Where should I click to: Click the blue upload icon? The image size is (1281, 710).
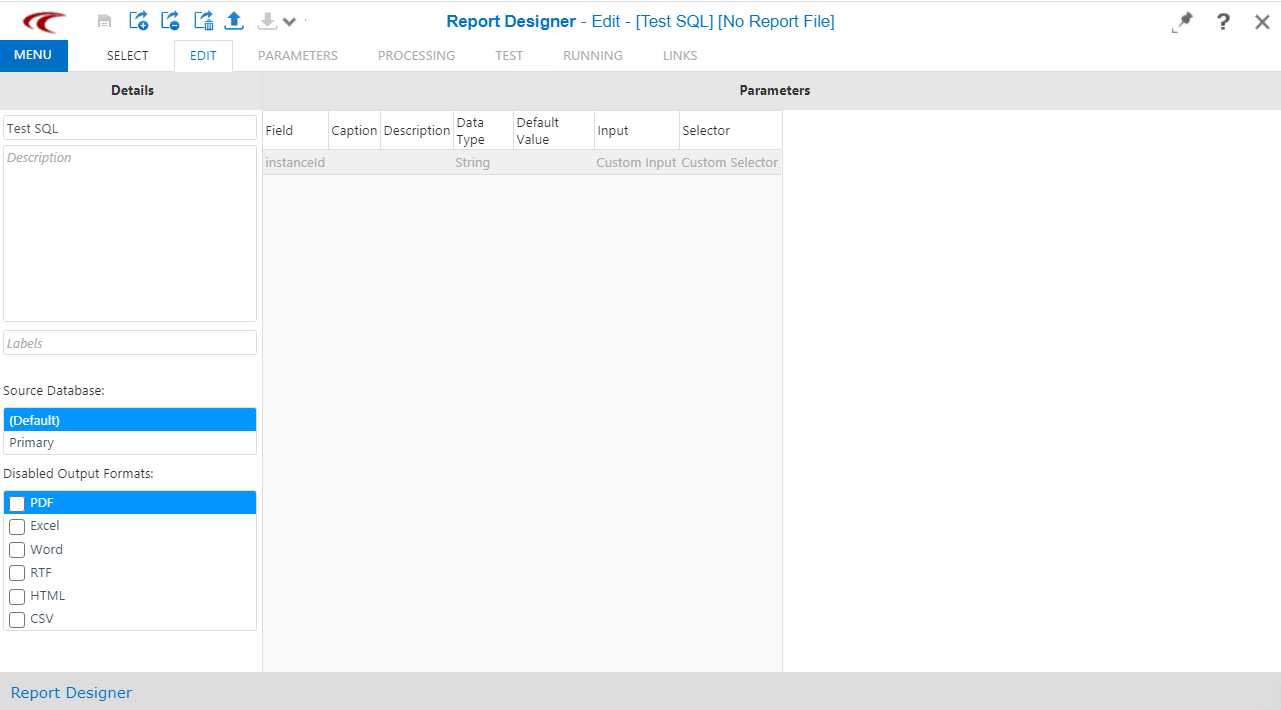[x=234, y=20]
